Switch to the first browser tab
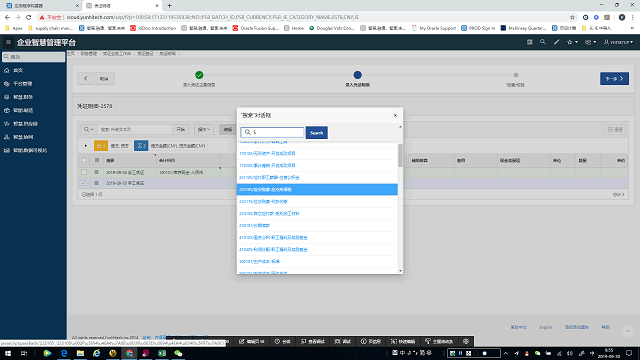640x360 pixels. tap(41, 6)
